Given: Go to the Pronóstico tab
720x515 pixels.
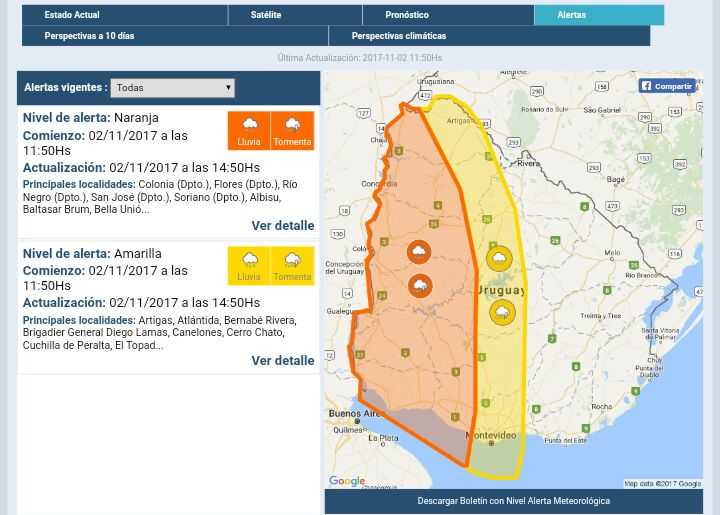Looking at the screenshot, I should tap(447, 15).
